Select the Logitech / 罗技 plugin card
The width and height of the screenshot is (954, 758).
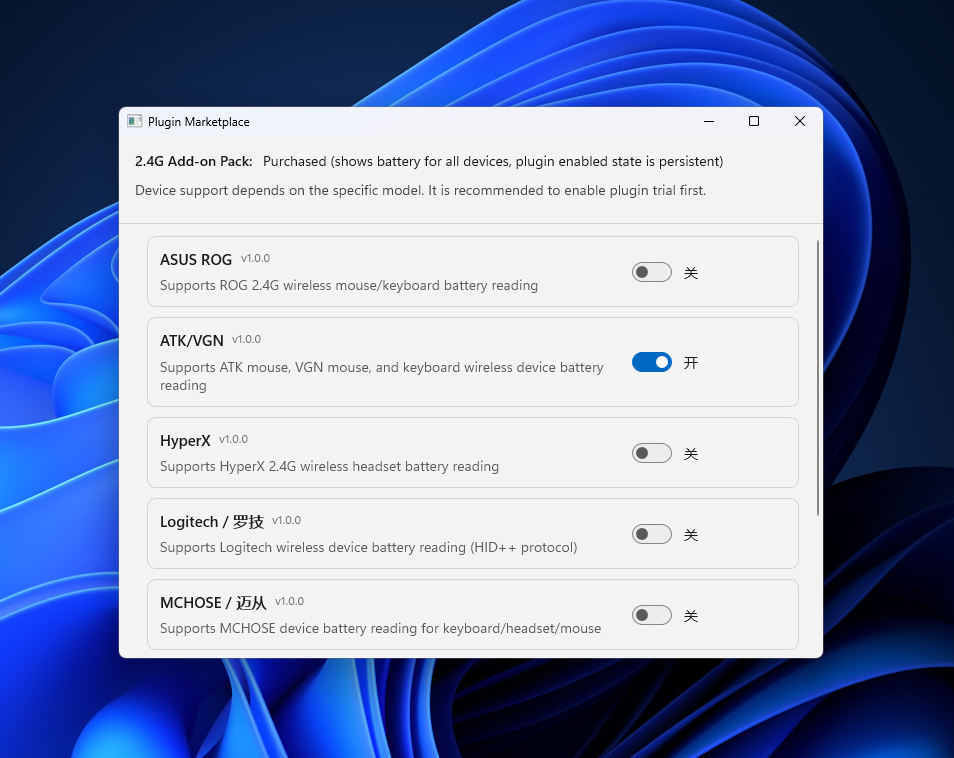click(400, 533)
